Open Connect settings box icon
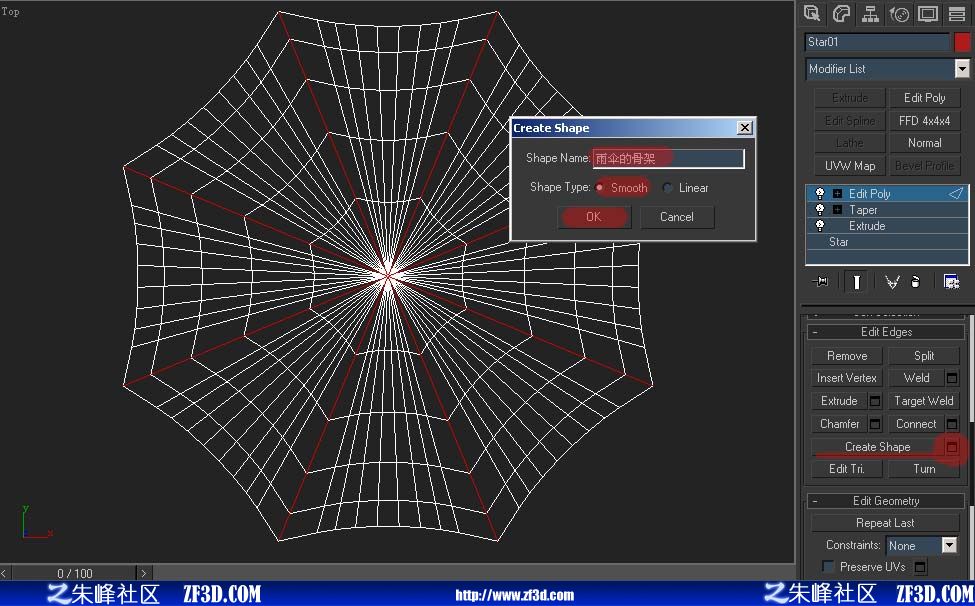The image size is (975, 606). 952,424
